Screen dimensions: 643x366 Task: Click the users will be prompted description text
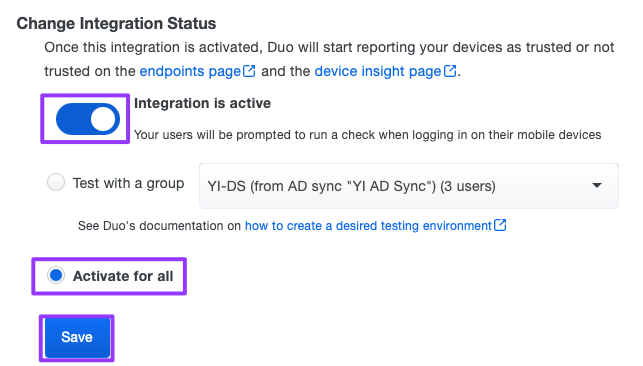coord(367,135)
